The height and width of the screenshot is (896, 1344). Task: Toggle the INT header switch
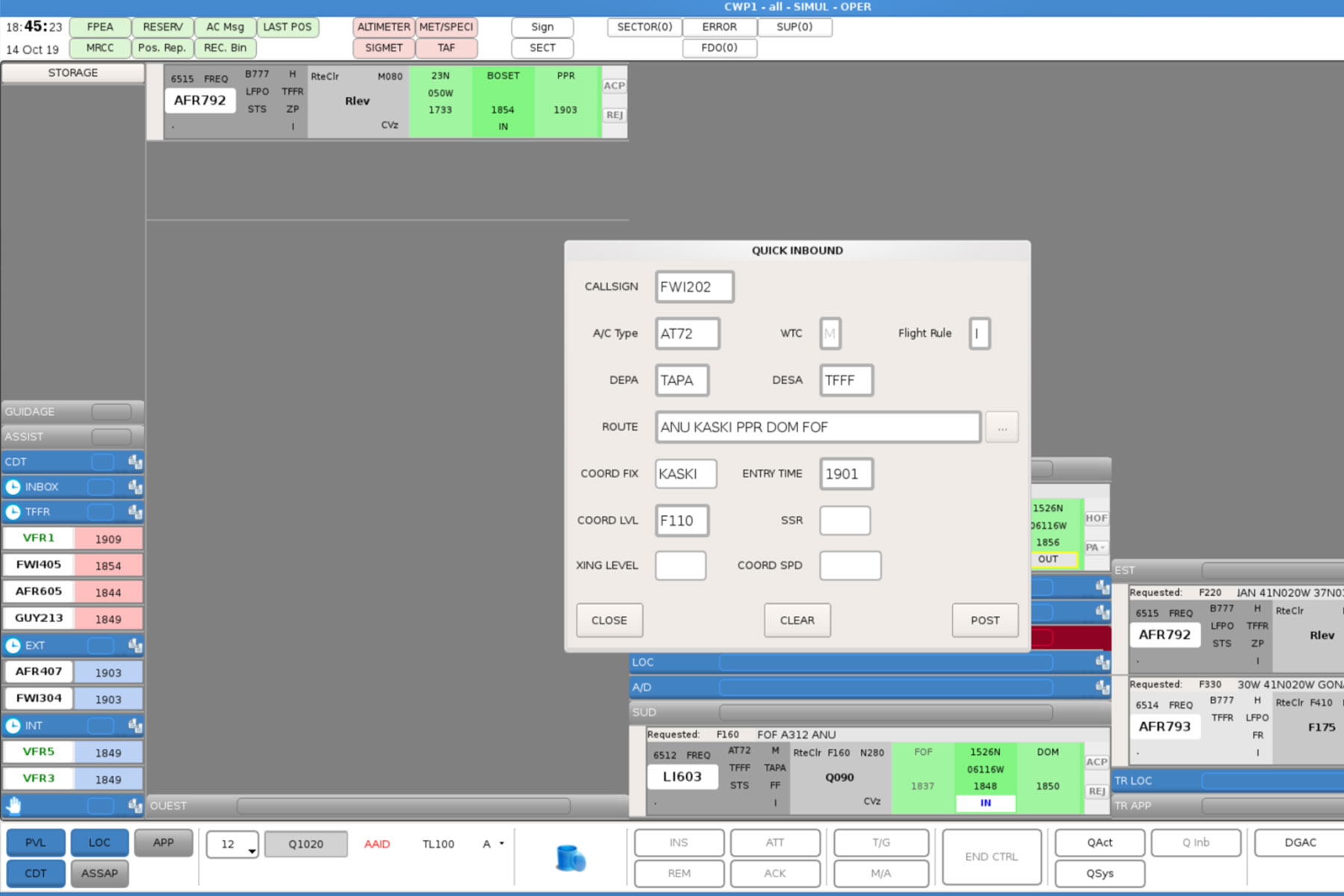(x=100, y=725)
